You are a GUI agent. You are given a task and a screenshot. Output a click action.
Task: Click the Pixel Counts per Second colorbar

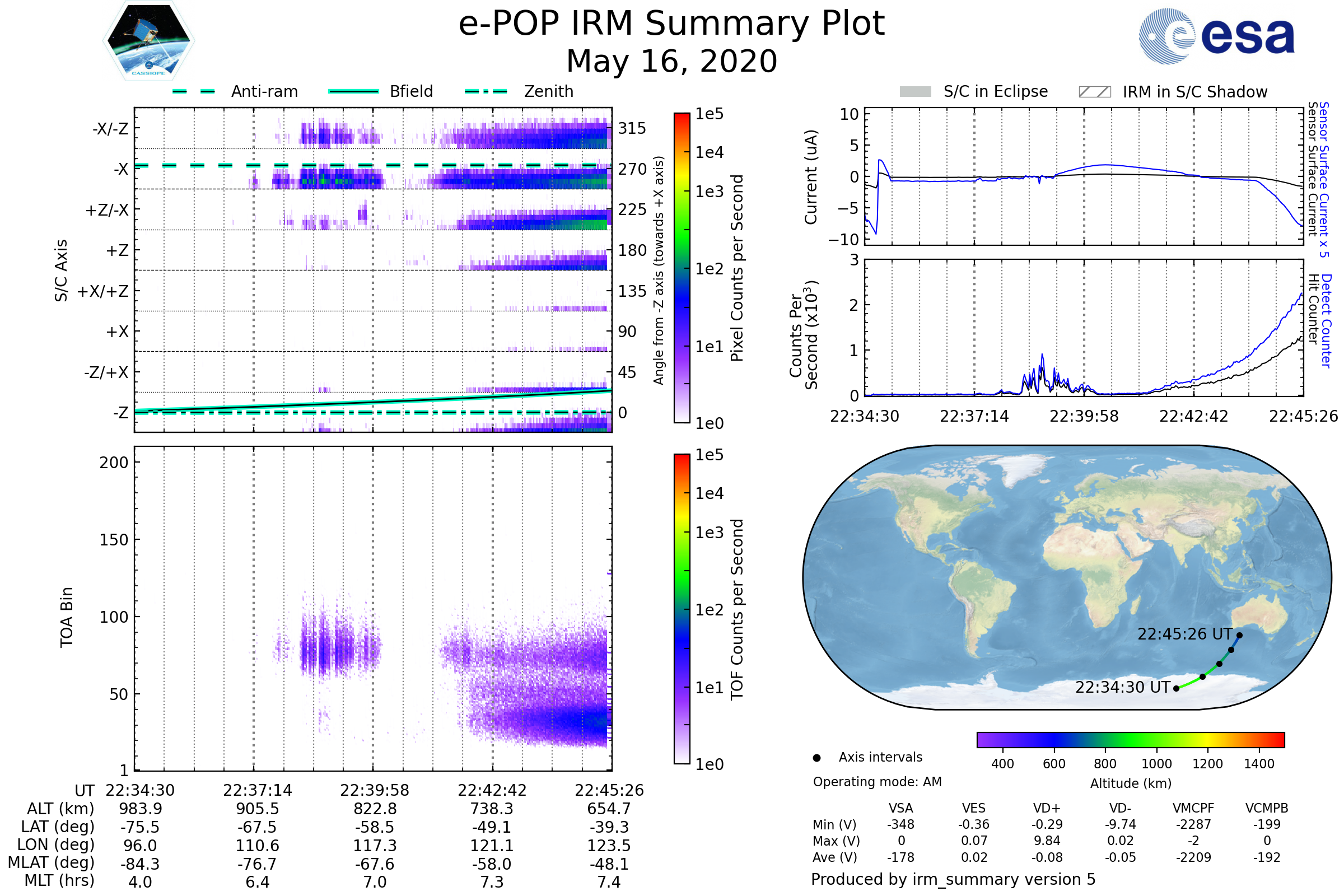click(682, 268)
